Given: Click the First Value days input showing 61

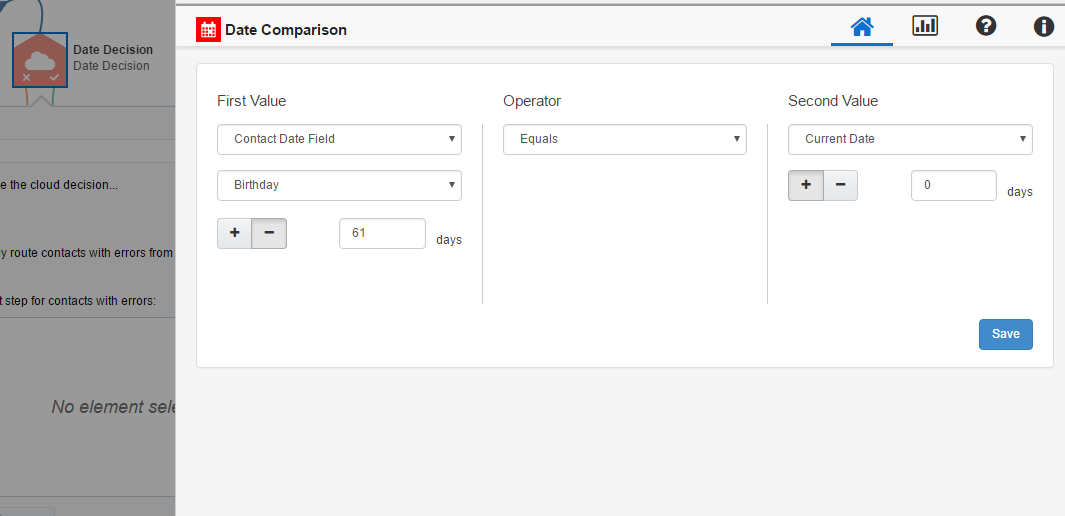Looking at the screenshot, I should coord(382,233).
